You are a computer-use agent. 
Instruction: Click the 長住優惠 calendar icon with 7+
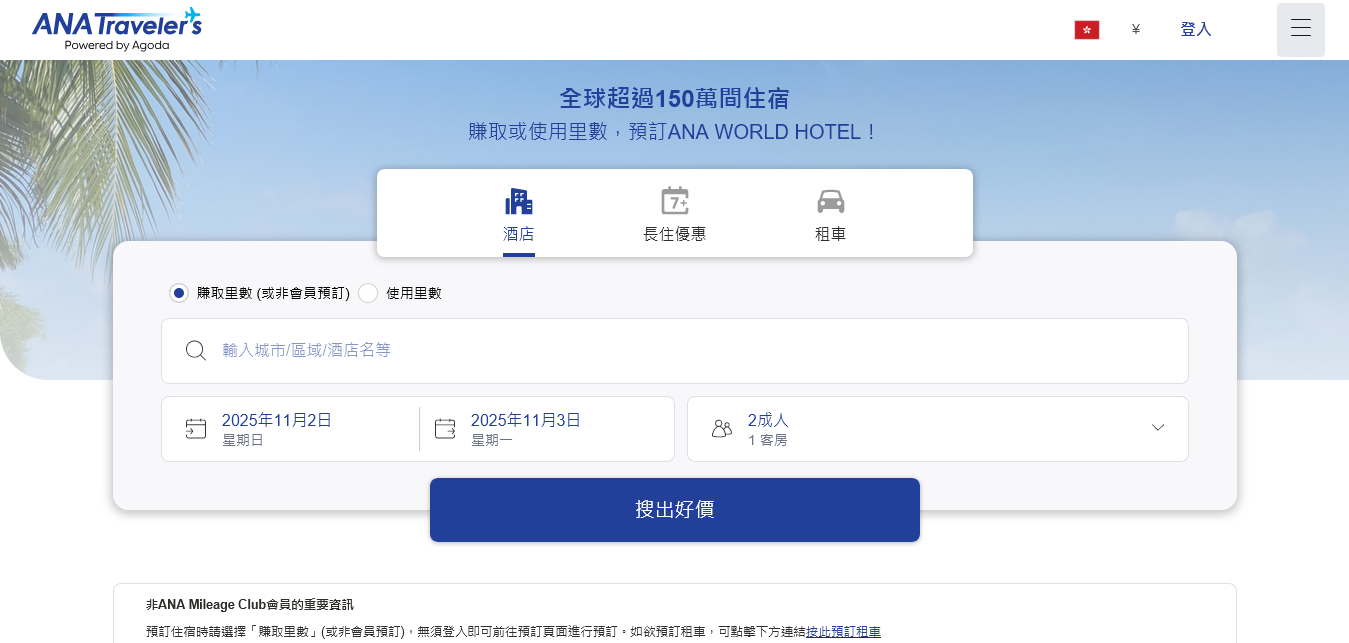(x=674, y=202)
